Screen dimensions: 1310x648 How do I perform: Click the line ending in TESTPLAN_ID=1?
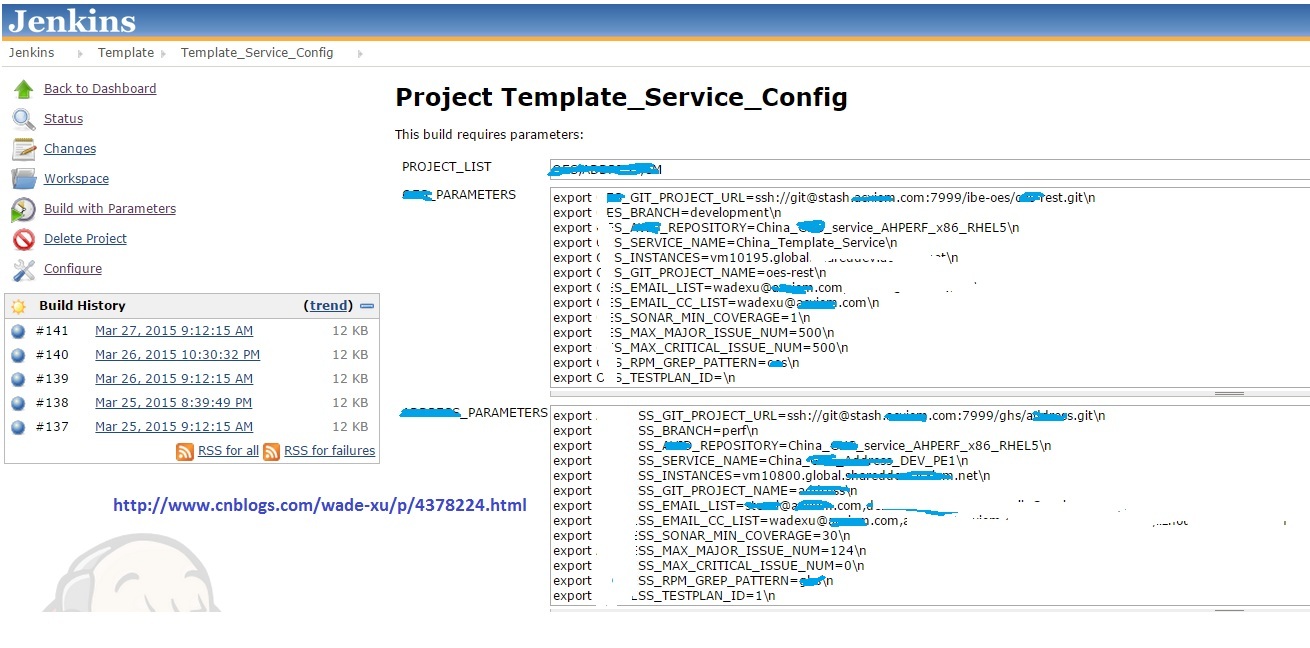[x=664, y=596]
